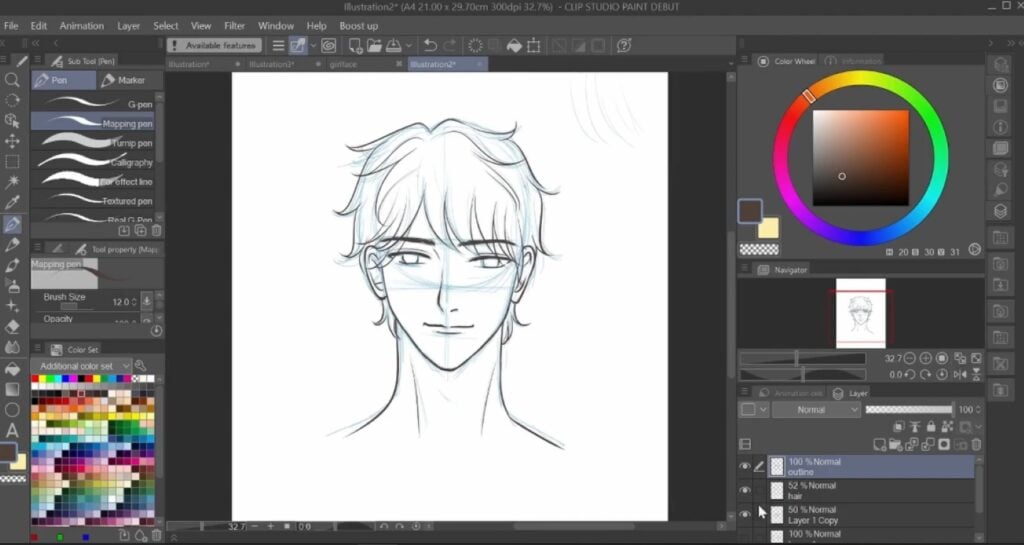Open the dropdown arrow next to Save icon
1024x545 pixels.
pos(409,45)
